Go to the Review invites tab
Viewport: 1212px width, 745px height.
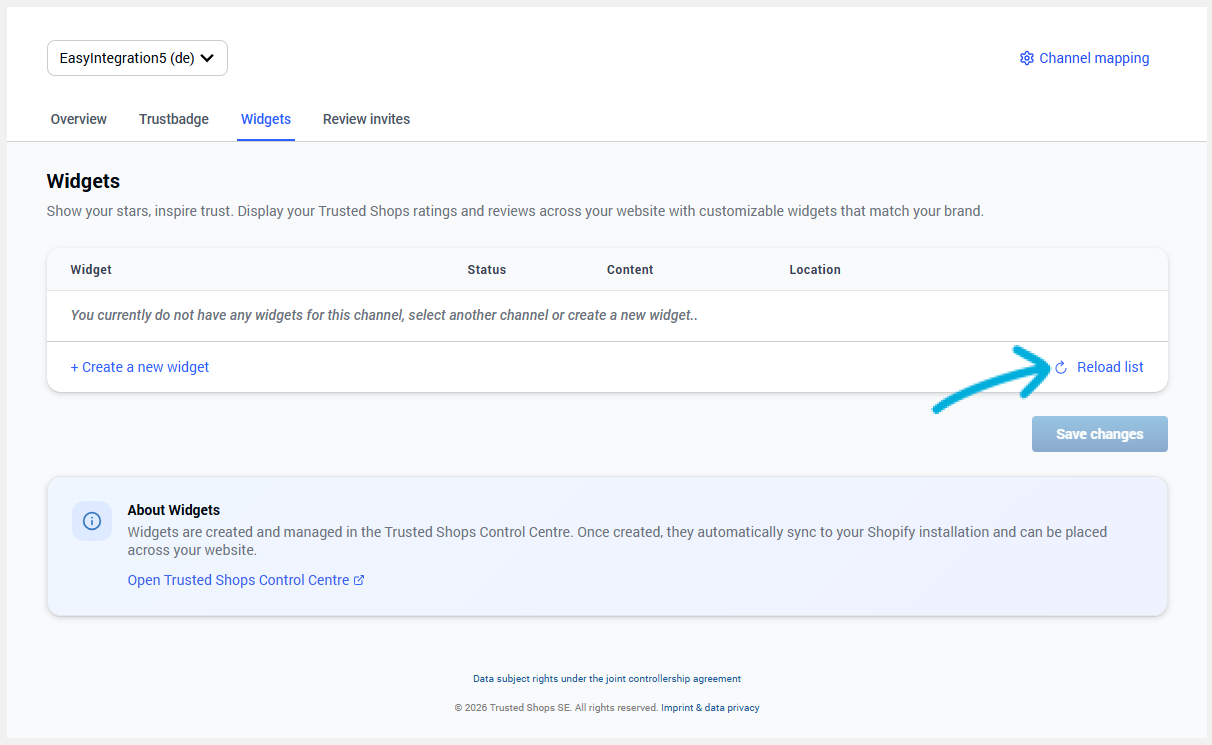point(366,119)
